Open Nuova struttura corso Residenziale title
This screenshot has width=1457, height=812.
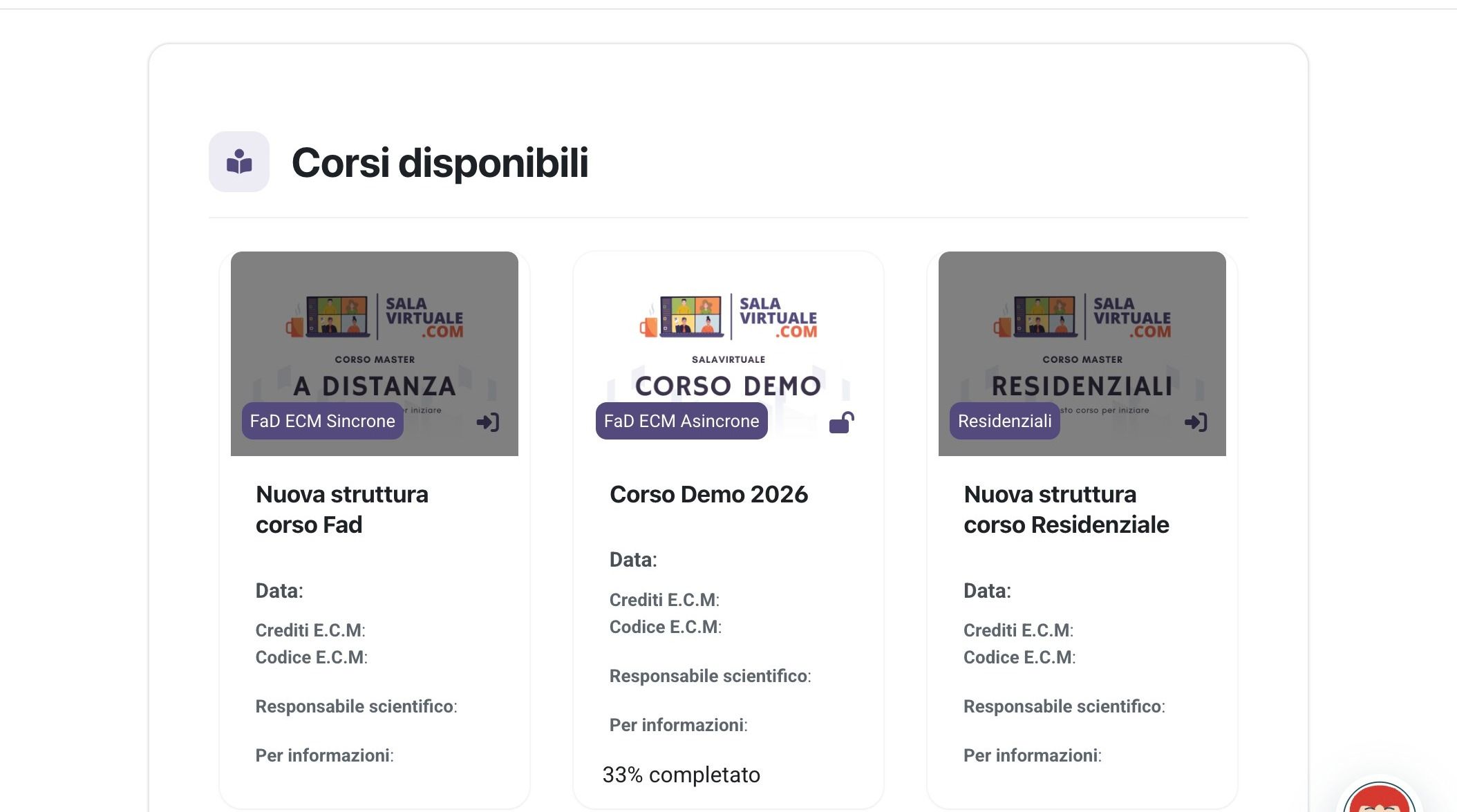1066,509
